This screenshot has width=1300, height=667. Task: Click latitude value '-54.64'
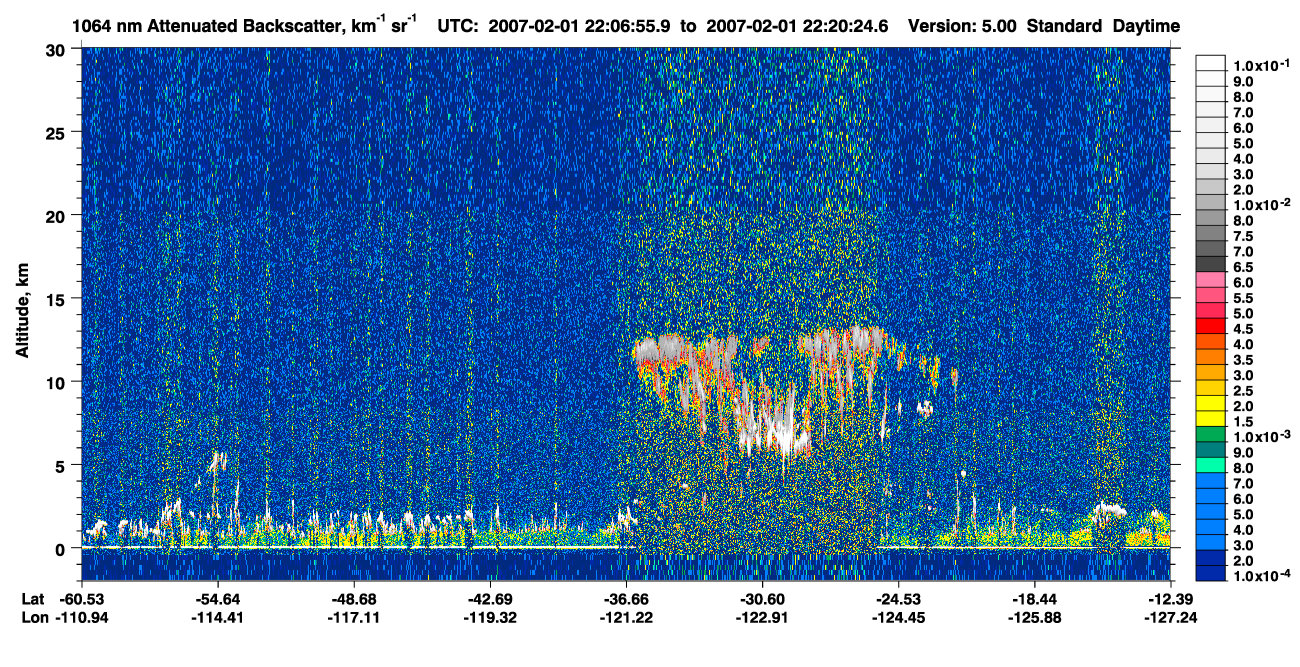(217, 598)
